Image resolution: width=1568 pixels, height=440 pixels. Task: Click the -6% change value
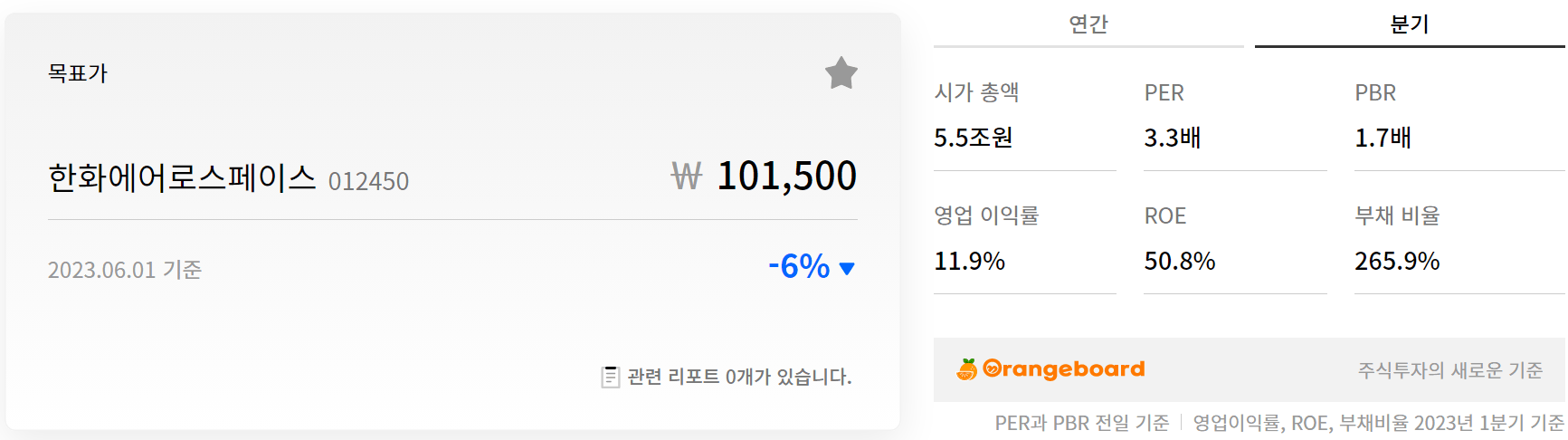point(799,266)
